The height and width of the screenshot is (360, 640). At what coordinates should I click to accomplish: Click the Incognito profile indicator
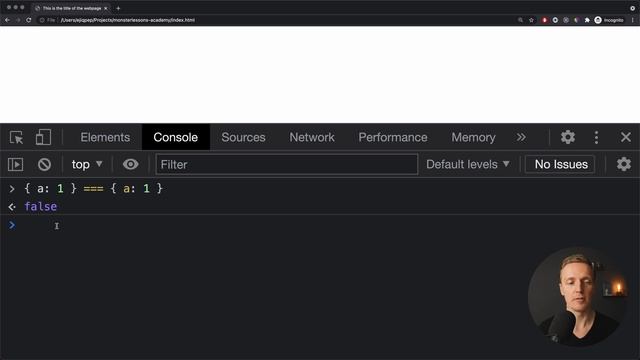pos(609,20)
